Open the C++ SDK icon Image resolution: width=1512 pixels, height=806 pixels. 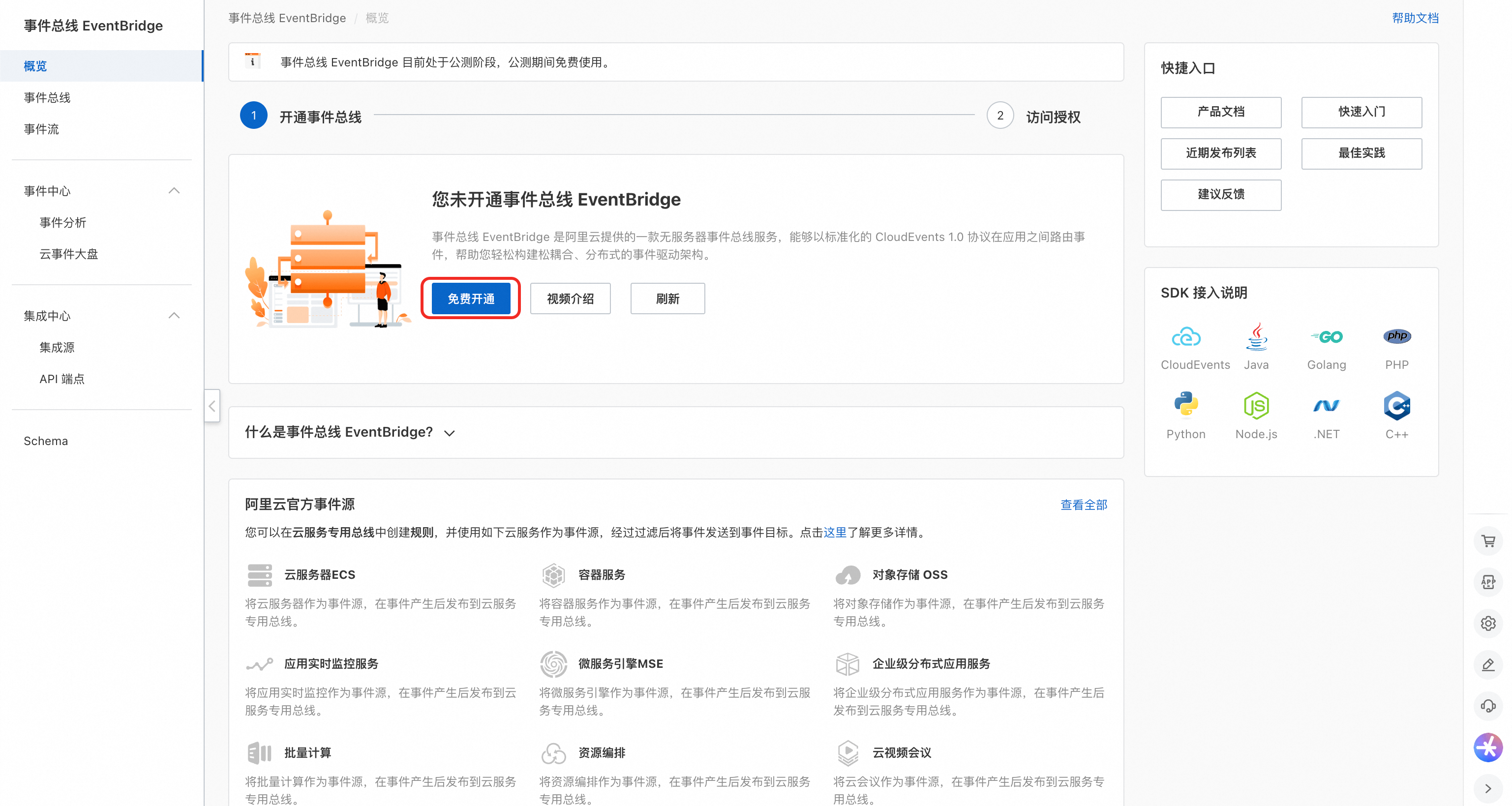click(1397, 406)
